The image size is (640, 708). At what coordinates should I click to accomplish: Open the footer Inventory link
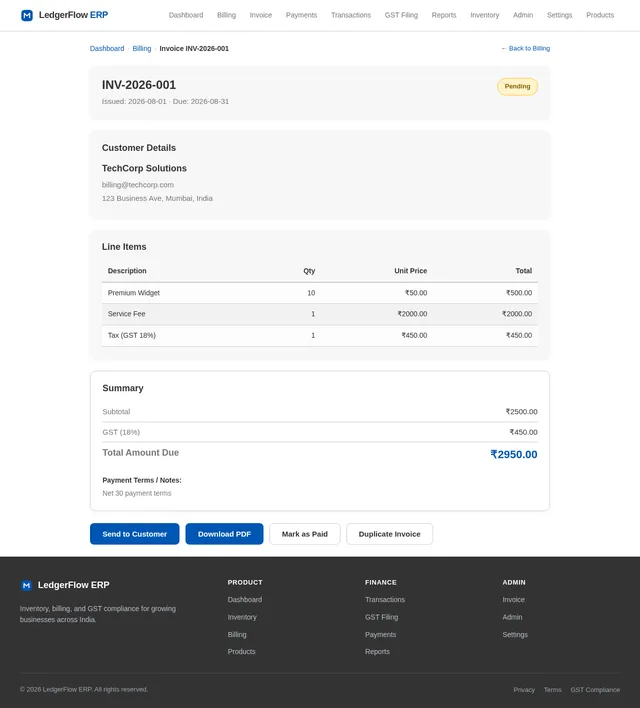242,617
